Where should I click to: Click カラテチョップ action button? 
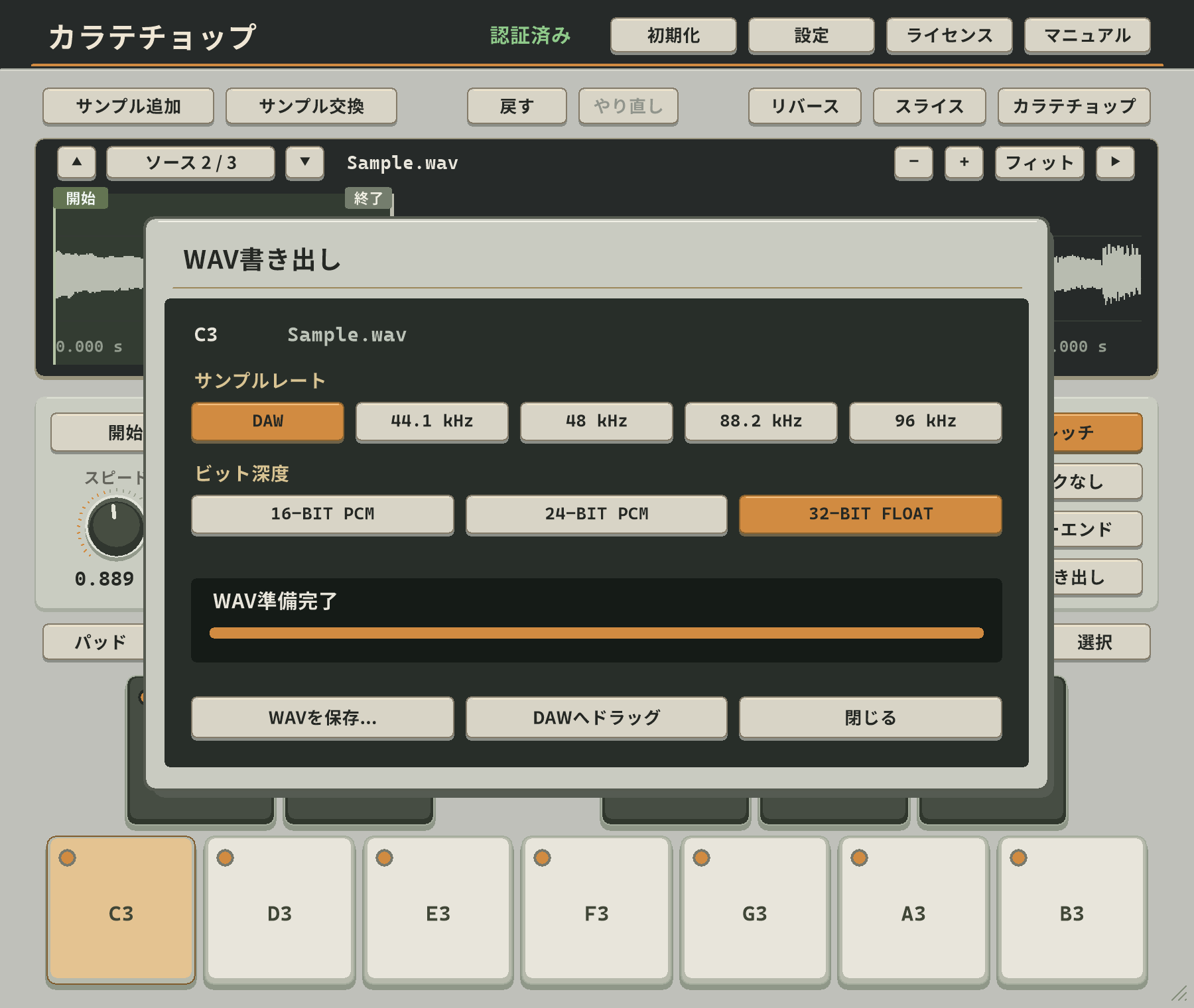[1074, 106]
